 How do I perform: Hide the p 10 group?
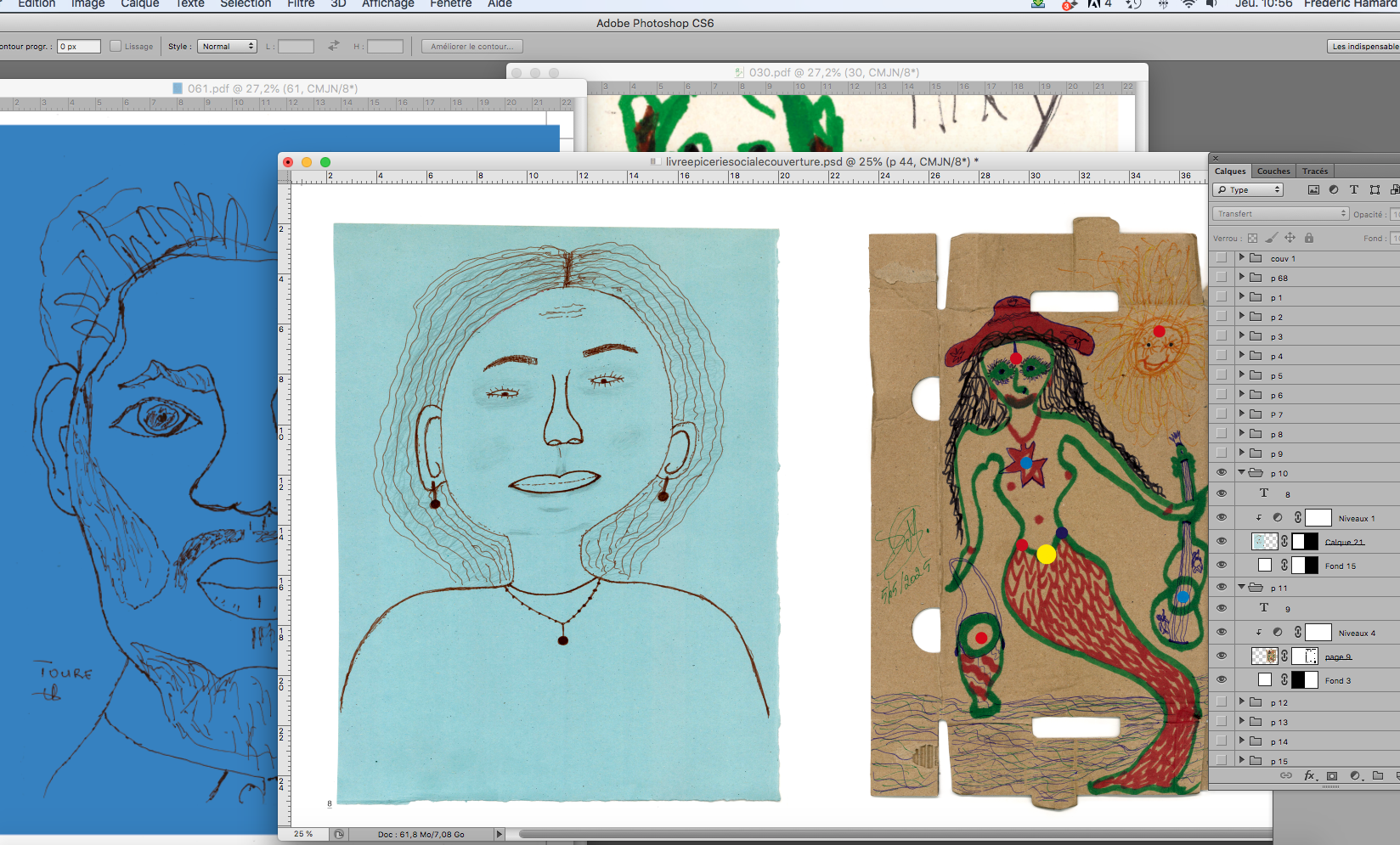1222,473
